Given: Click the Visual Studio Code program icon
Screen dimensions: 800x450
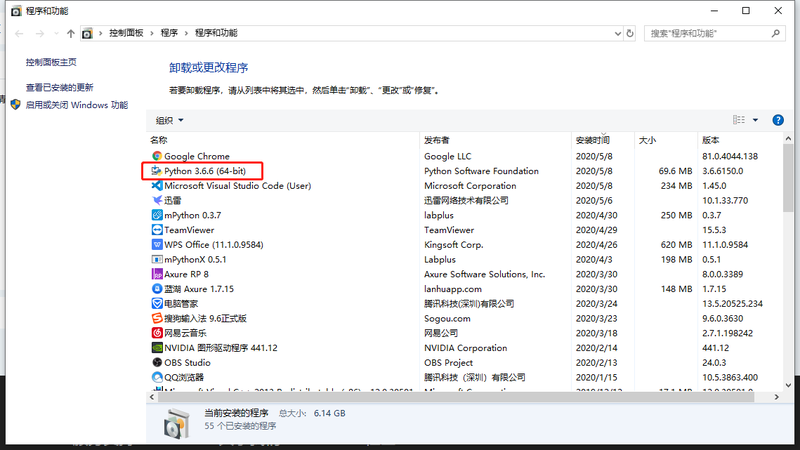Looking at the screenshot, I should coord(157,186).
